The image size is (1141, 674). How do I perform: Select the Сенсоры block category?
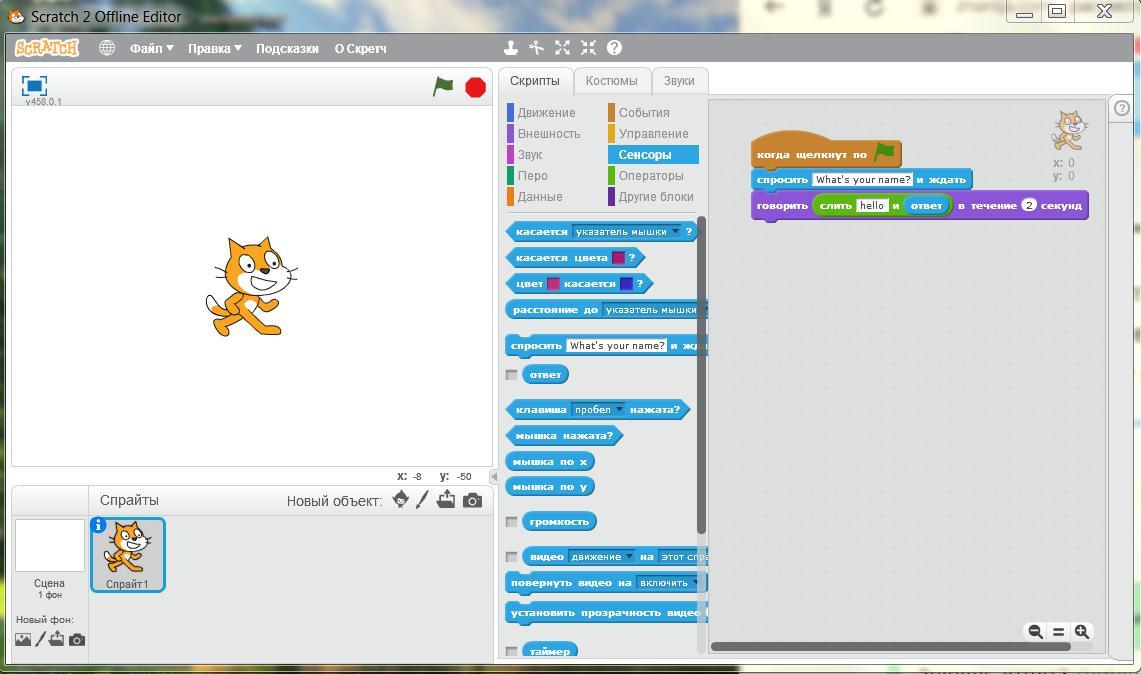pyautogui.click(x=653, y=155)
